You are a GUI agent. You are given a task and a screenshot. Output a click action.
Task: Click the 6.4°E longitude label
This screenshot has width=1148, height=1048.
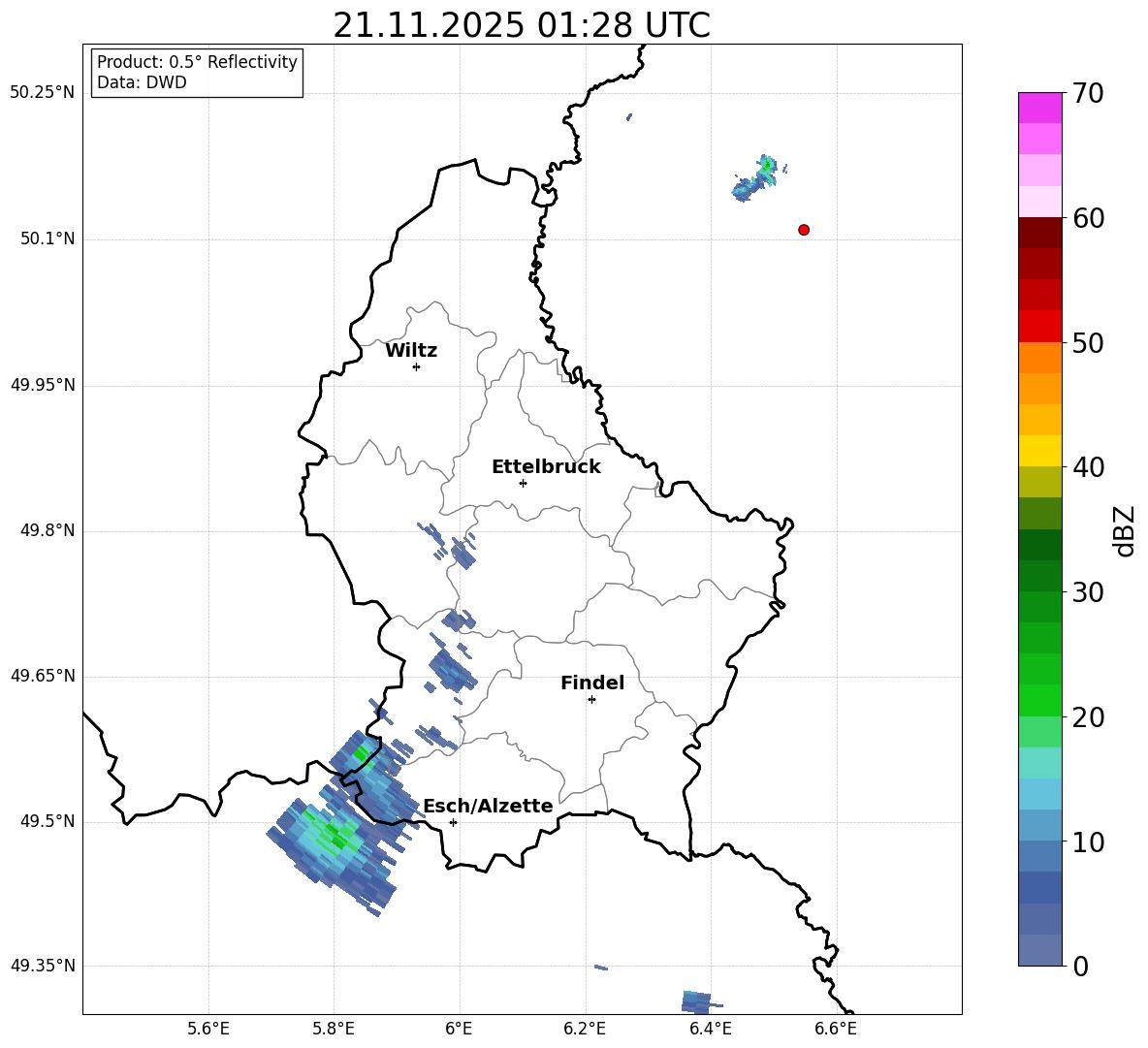tap(710, 1029)
